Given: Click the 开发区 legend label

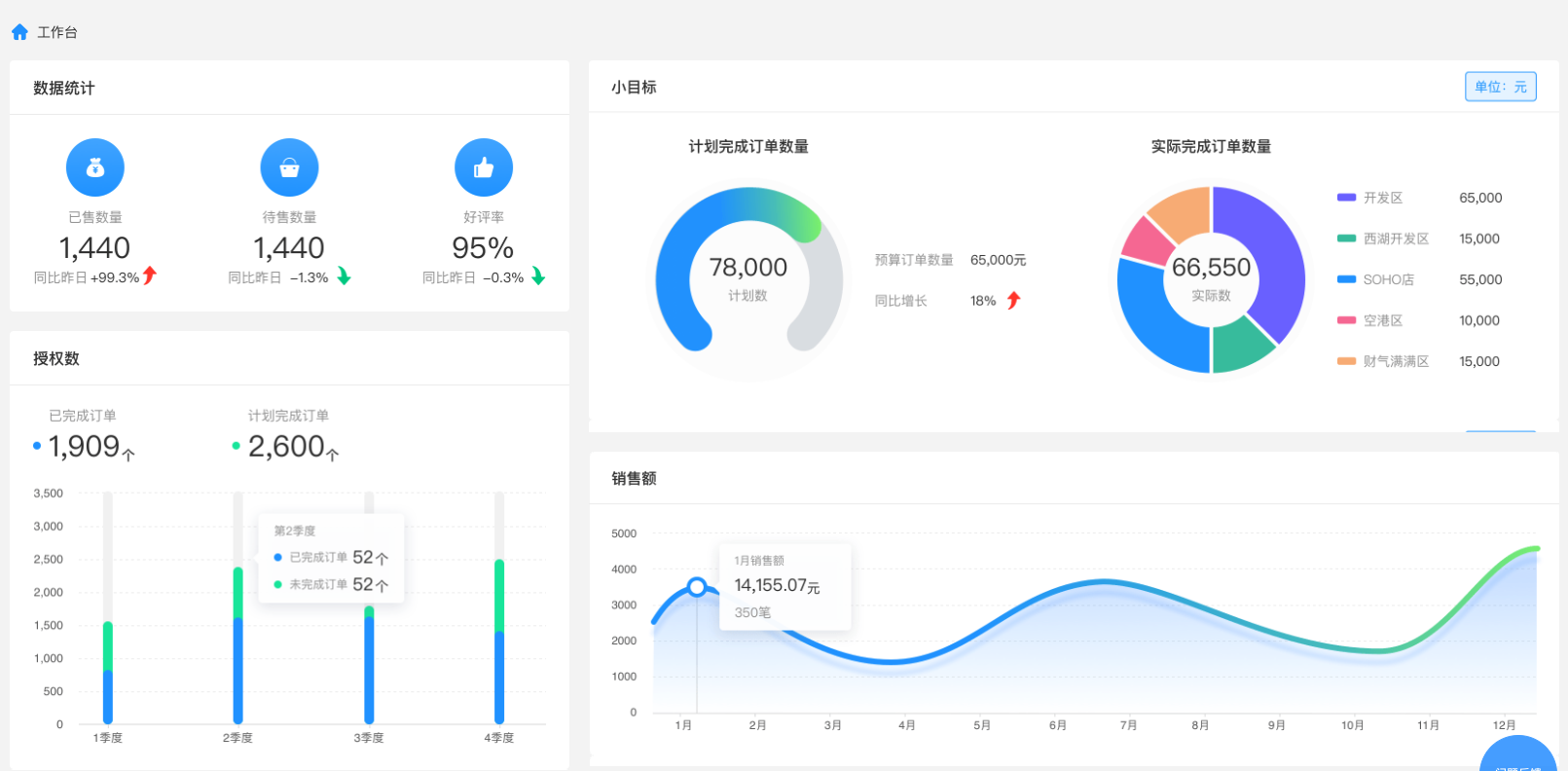Looking at the screenshot, I should 1383,198.
